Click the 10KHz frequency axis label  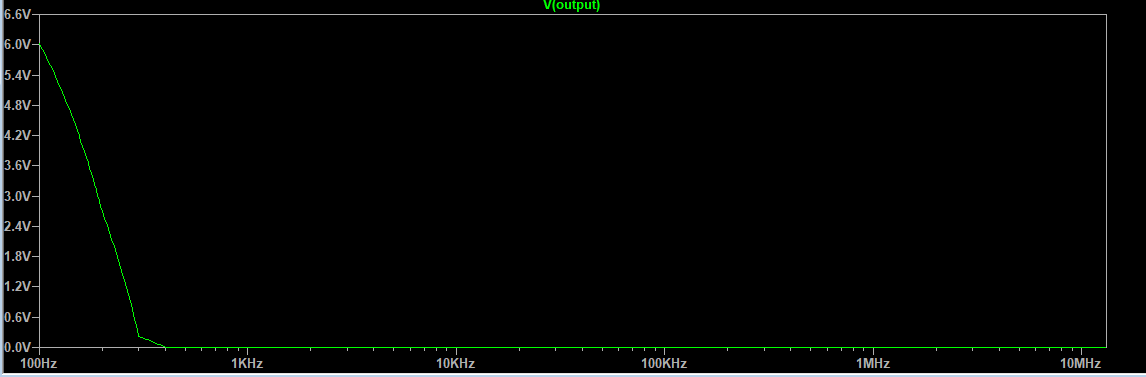(456, 363)
